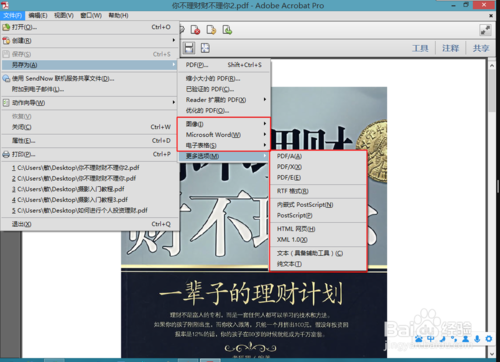
Task: Open the 编辑(E) menu
Action: (38, 16)
